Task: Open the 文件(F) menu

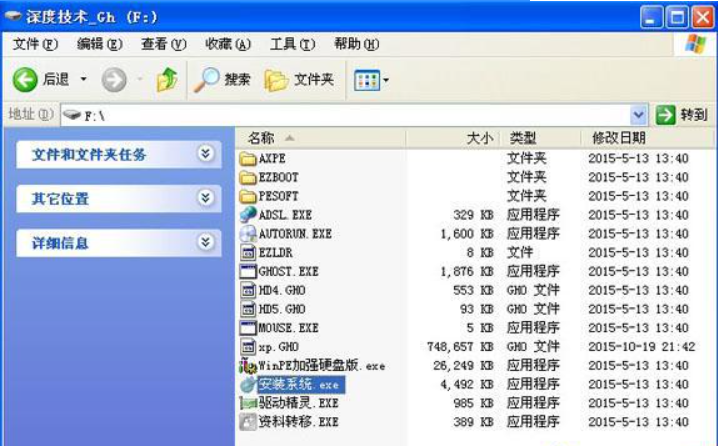Action: click(x=35, y=44)
